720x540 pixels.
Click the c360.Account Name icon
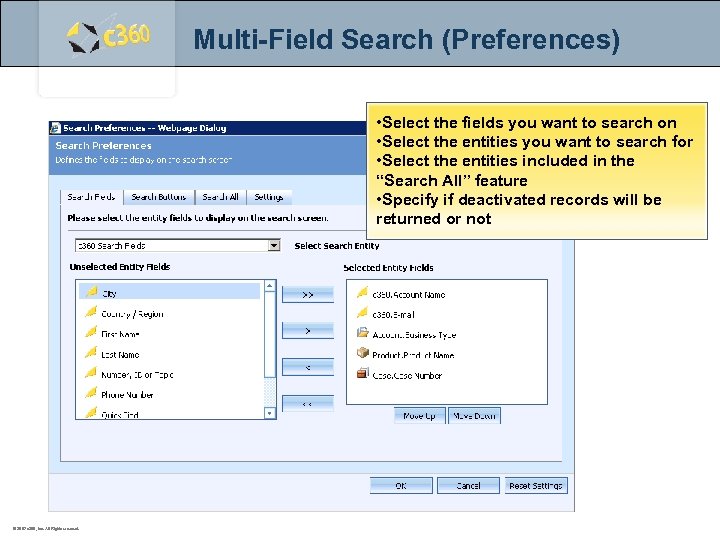click(363, 292)
